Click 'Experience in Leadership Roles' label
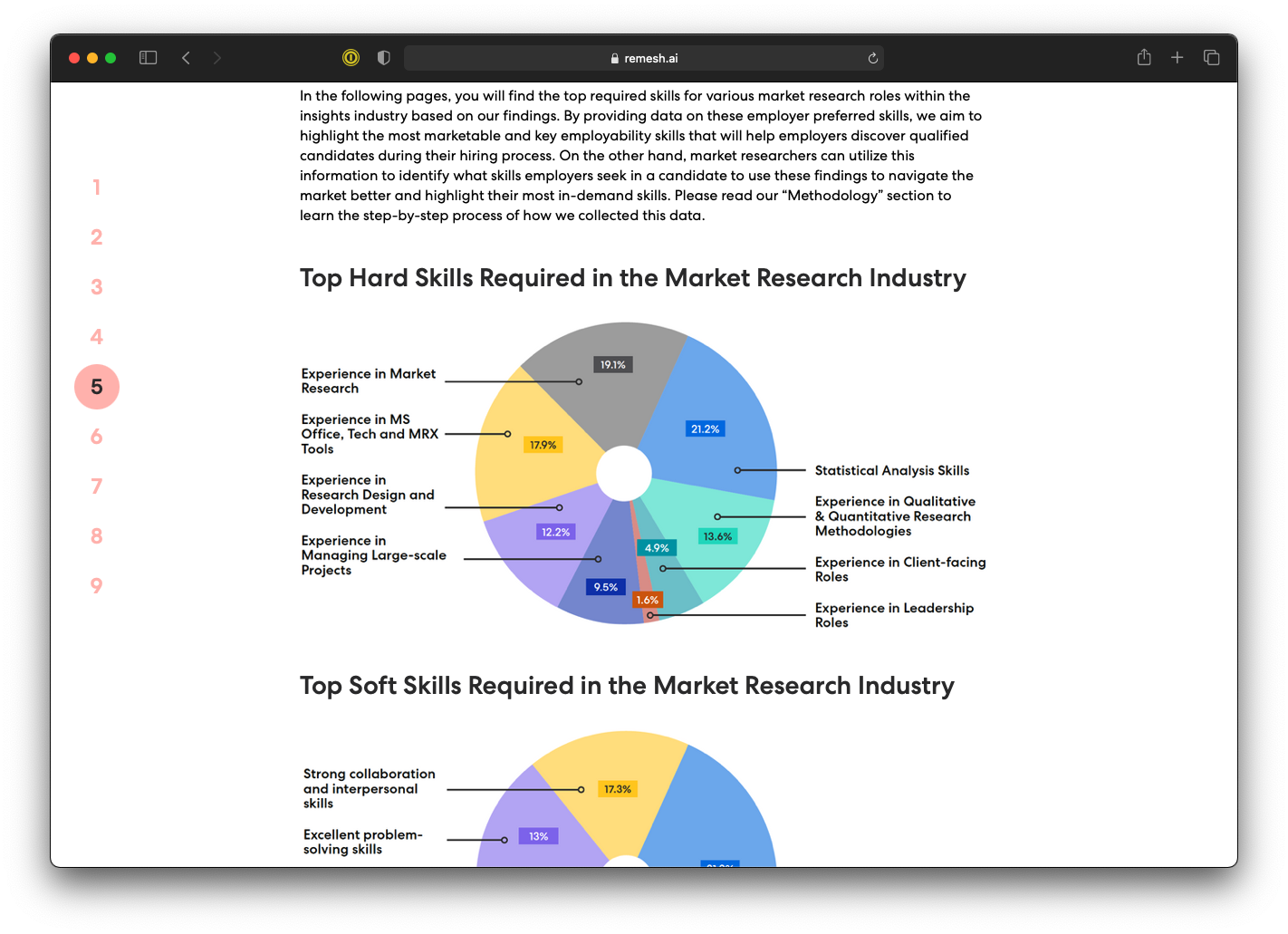 (894, 615)
